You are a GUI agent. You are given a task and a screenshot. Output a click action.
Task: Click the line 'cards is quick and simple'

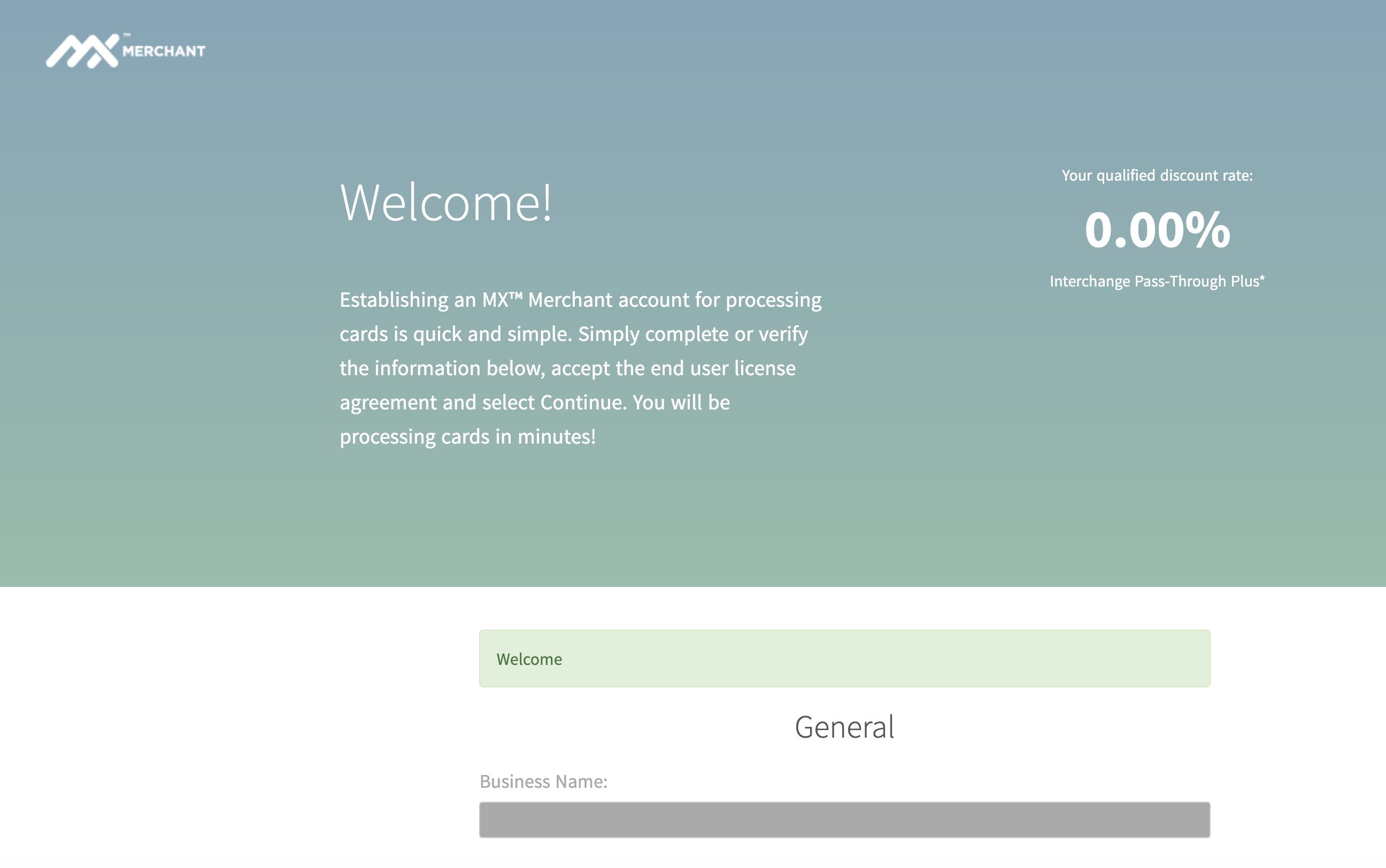[x=573, y=334]
